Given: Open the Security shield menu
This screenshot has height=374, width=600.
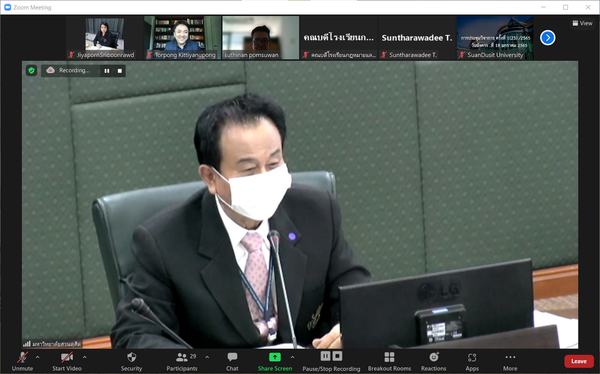Looking at the screenshot, I should coord(131,362).
